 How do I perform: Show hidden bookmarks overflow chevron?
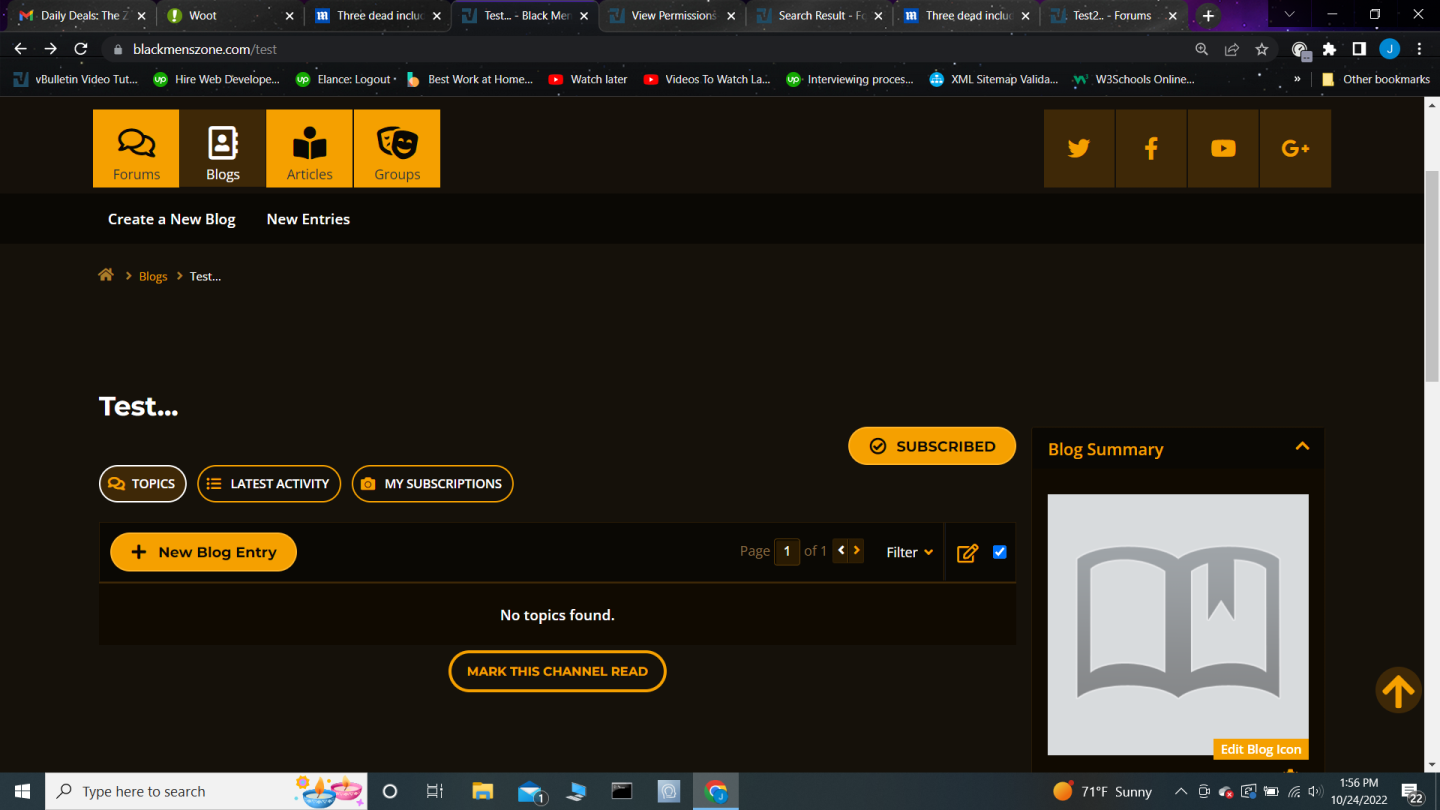point(1297,79)
